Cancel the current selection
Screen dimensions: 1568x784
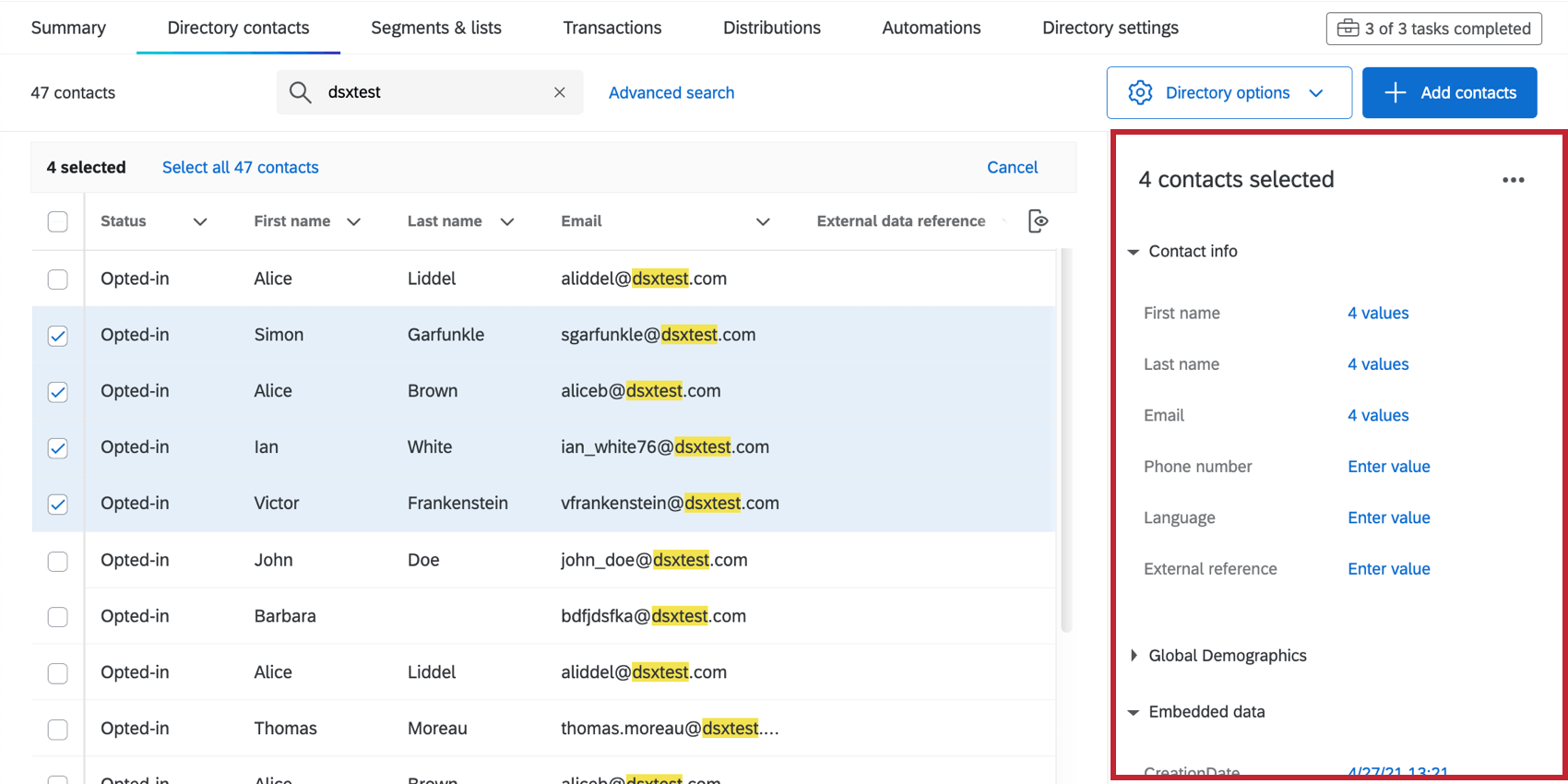[x=1013, y=167]
